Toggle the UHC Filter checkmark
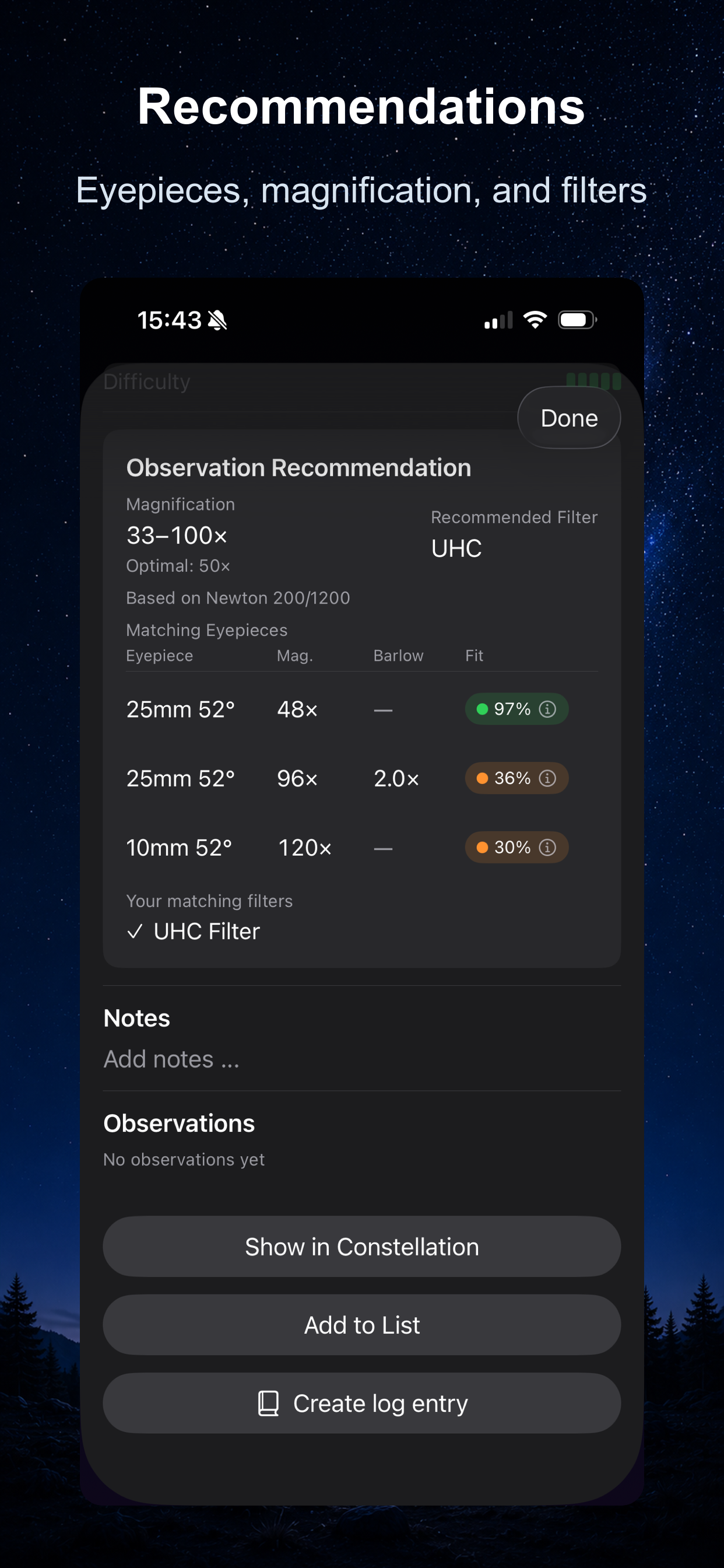 [x=135, y=932]
